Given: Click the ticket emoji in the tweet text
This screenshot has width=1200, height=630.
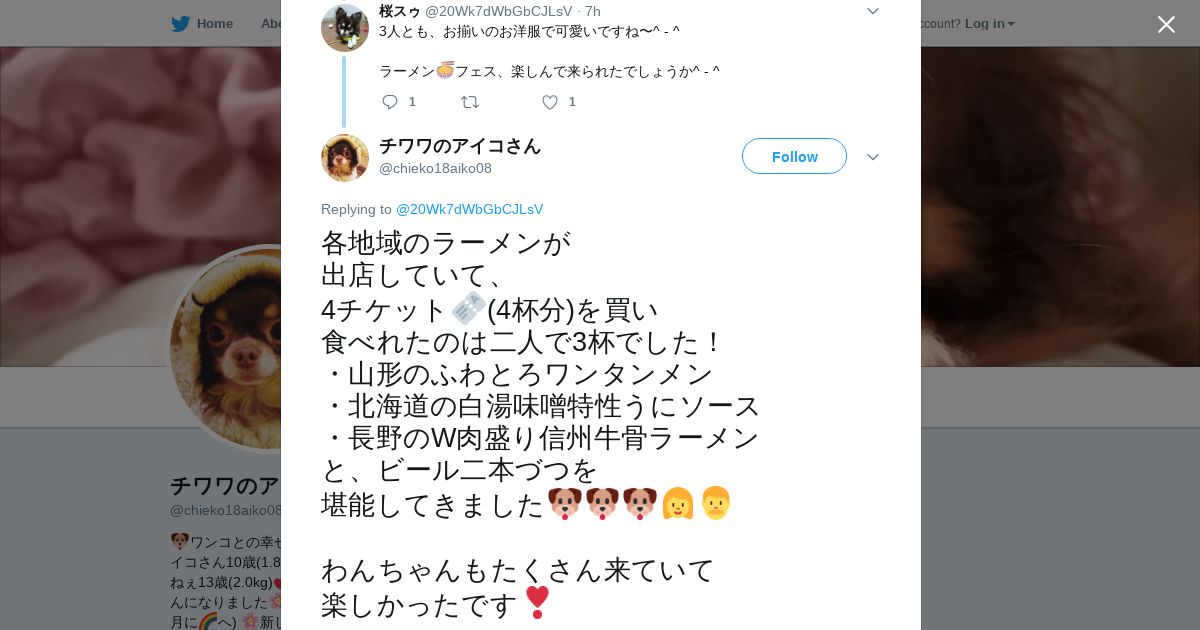Looking at the screenshot, I should [468, 308].
